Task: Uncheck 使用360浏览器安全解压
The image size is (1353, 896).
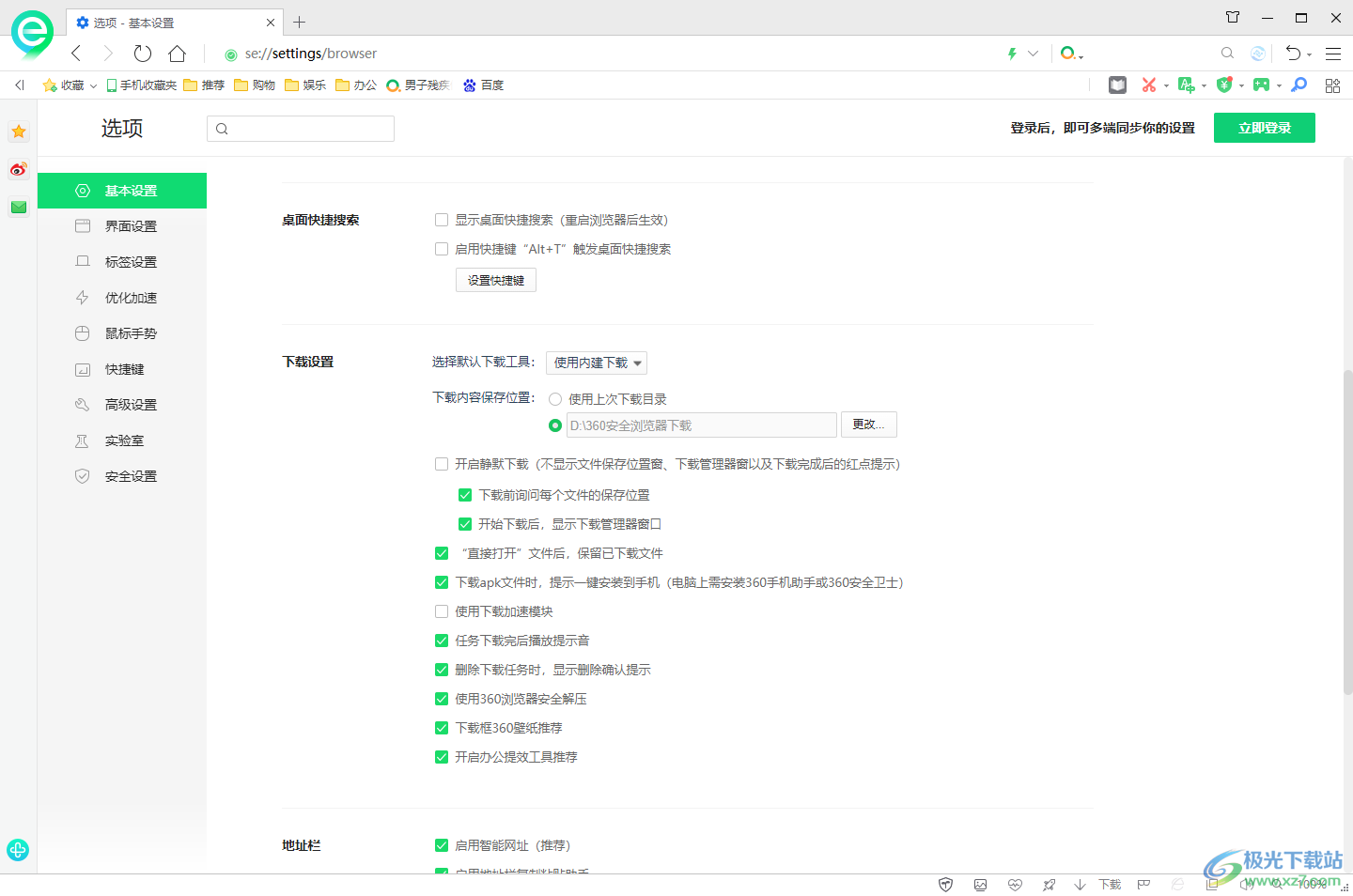Action: (x=442, y=699)
